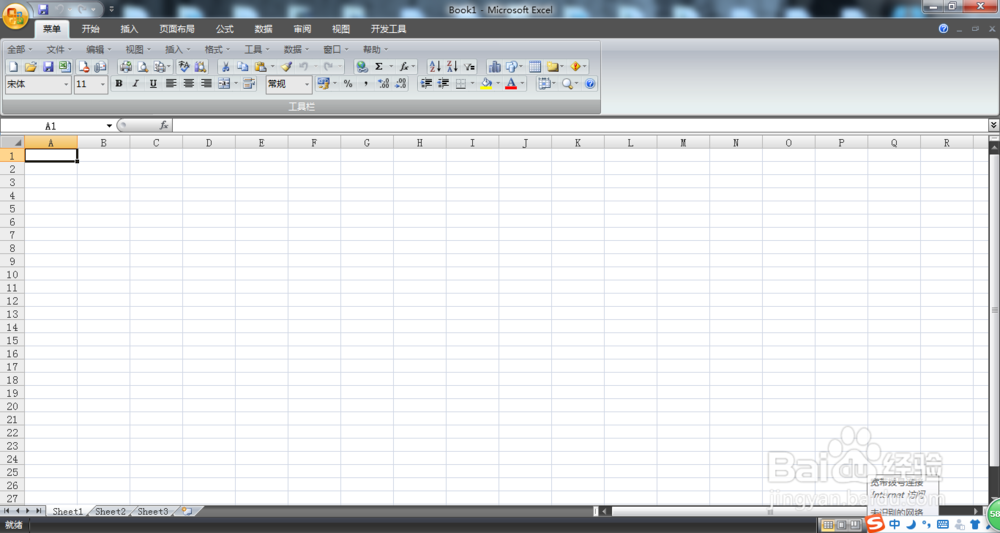This screenshot has width=1000, height=533.
Task: Click the Select All corner button
Action: point(12,142)
